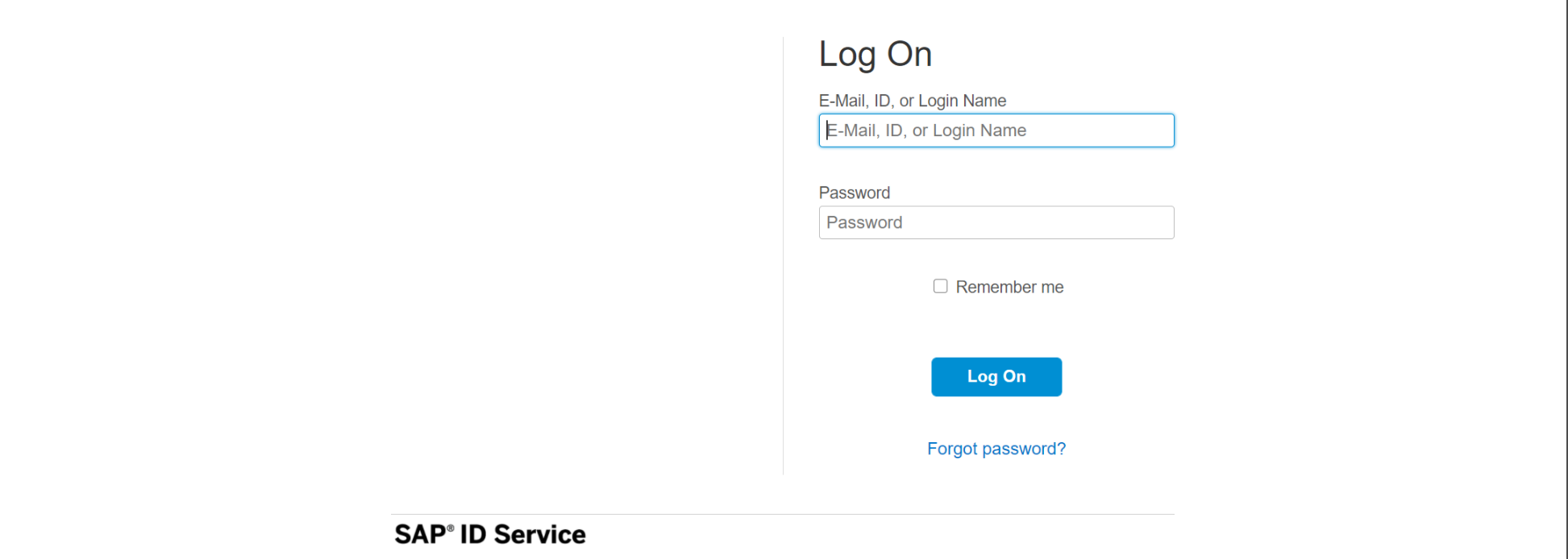Click the SAP ID Service logo
The height and width of the screenshot is (559, 1568).
[489, 535]
